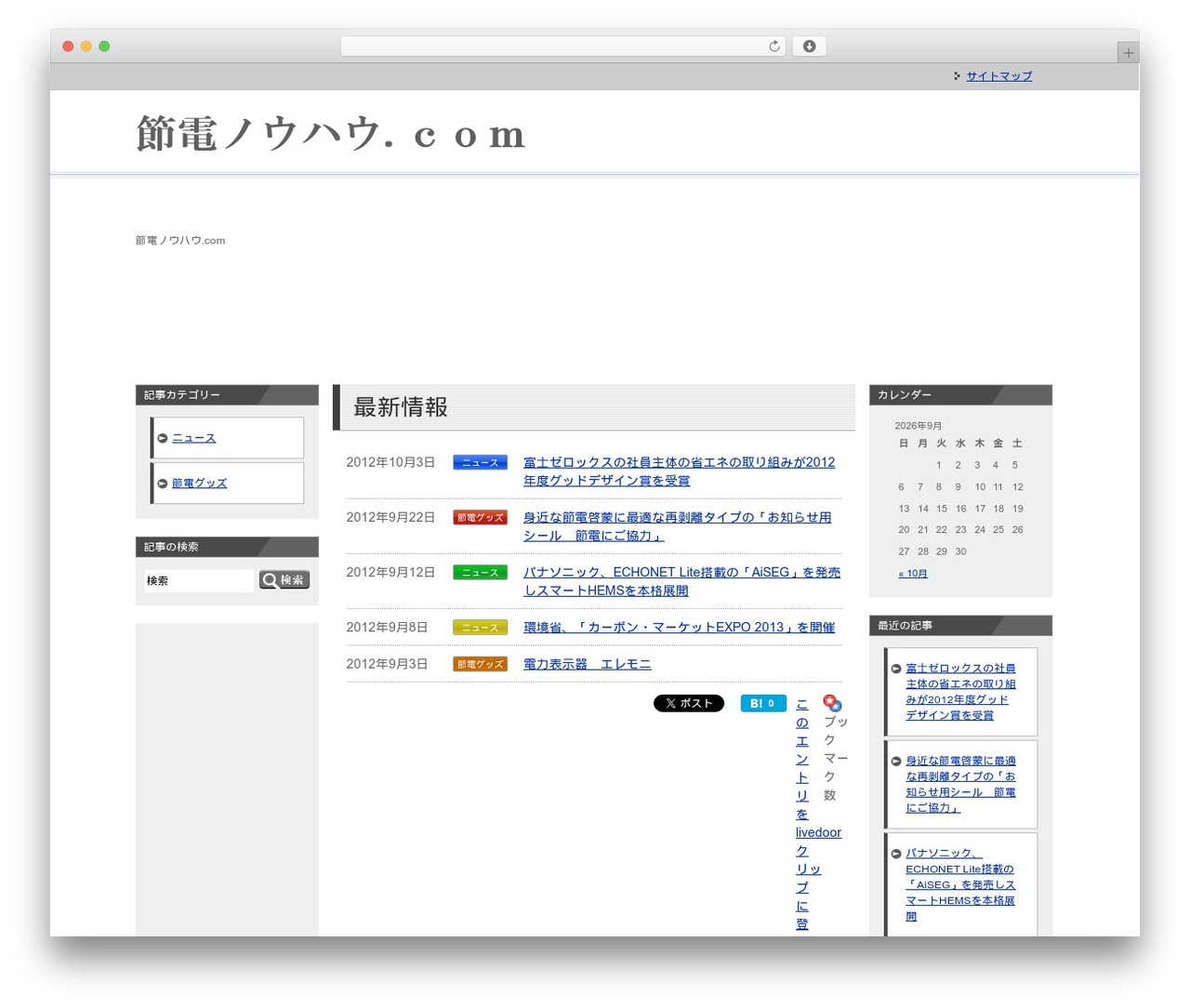Focus the 検索 text input field
1190x1008 pixels.
(199, 580)
